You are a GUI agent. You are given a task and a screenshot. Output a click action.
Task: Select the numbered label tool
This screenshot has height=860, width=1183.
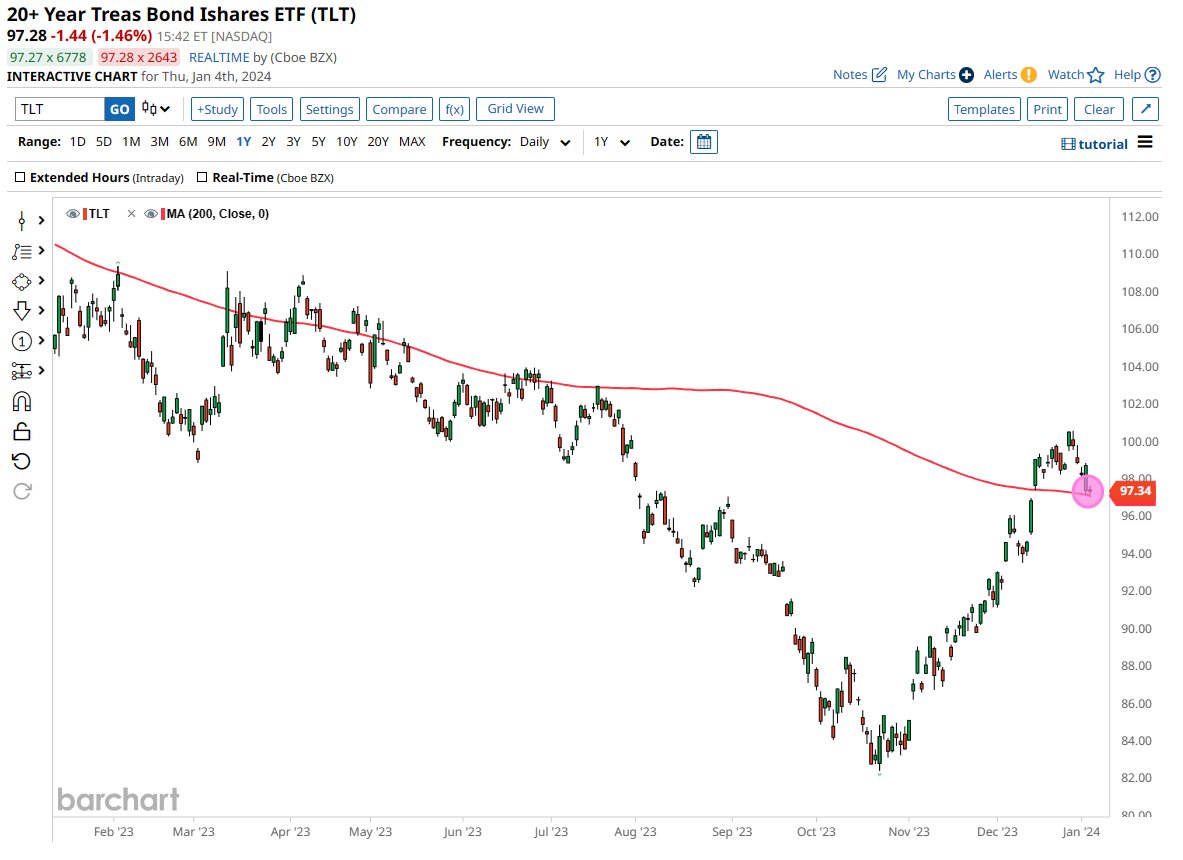(22, 341)
